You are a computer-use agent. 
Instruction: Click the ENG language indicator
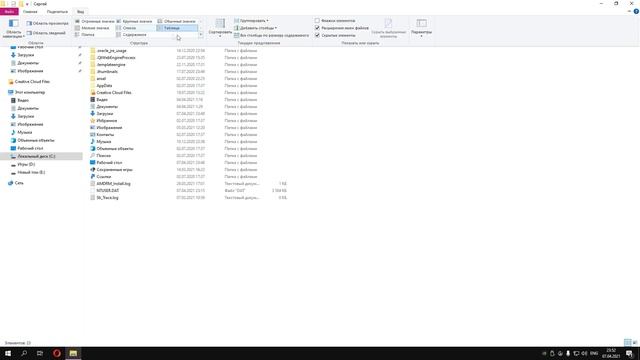pos(594,353)
